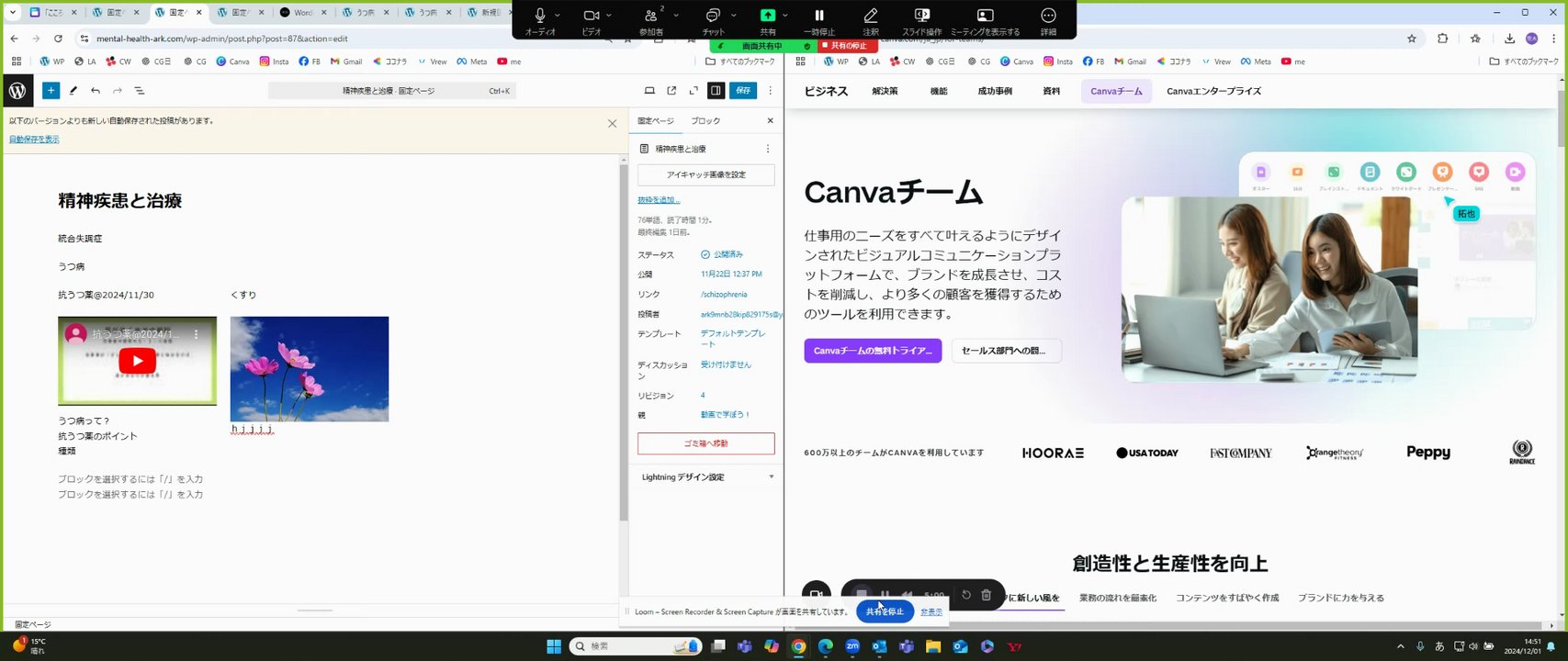Viewport: 1568px width, 661px height.
Task: Expand Lightning デザイン設定 panel
Action: pos(706,477)
